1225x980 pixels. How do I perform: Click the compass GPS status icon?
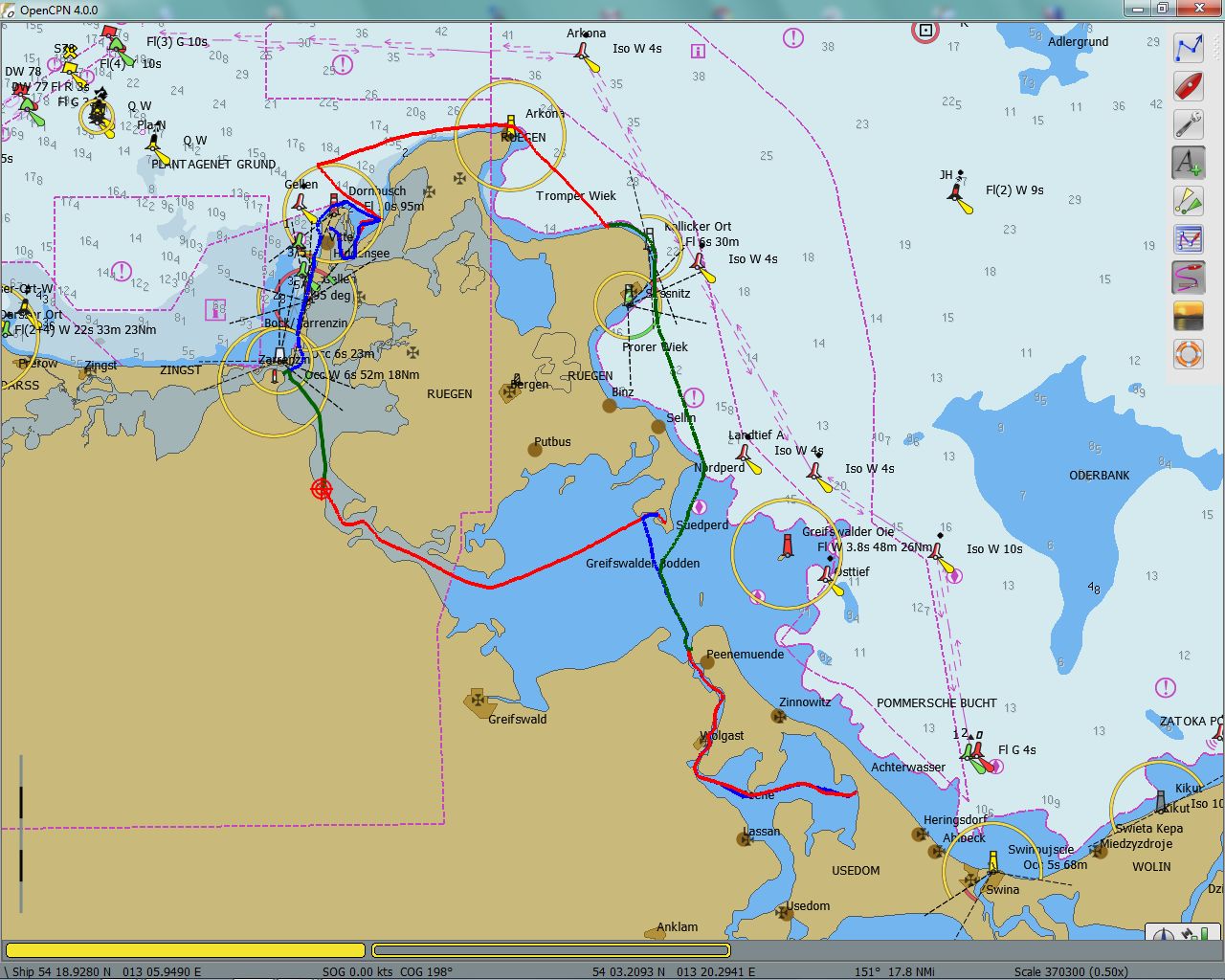pos(1164,937)
